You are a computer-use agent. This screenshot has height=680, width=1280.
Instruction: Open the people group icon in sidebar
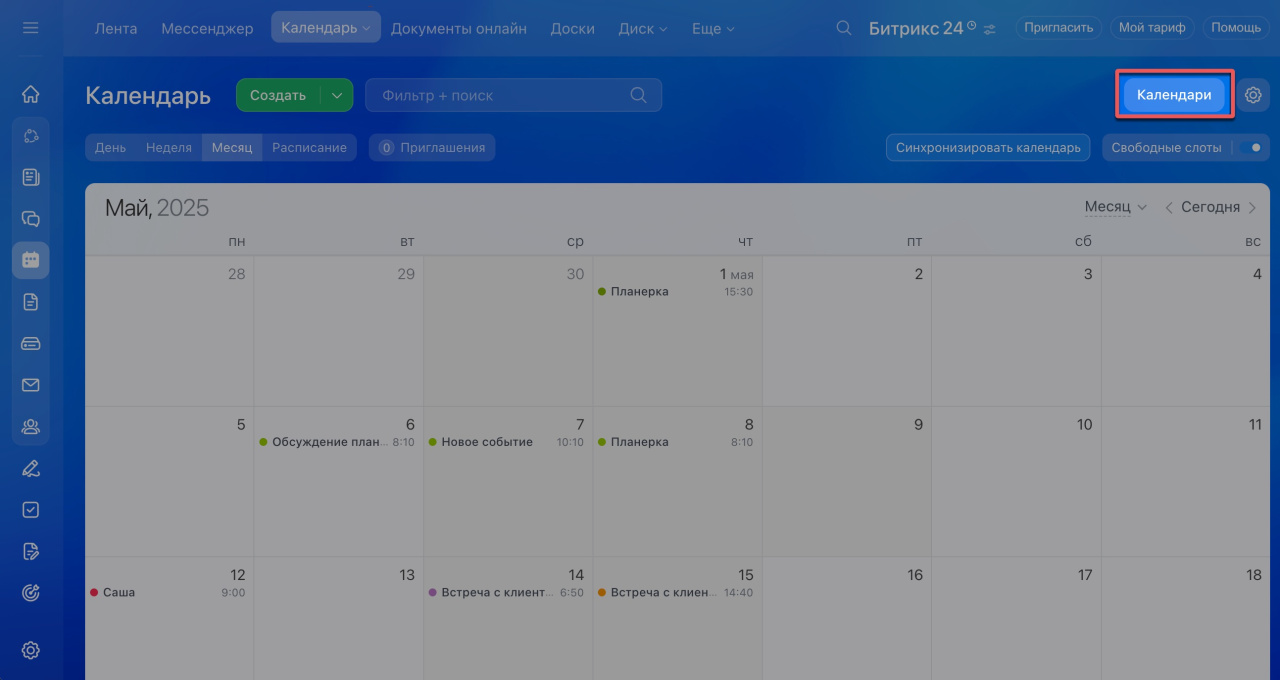point(30,427)
